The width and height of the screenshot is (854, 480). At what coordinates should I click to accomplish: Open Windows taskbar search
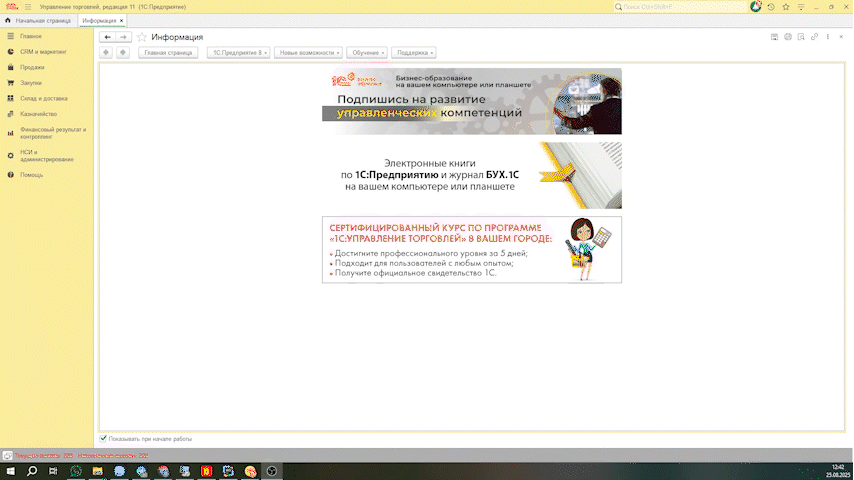coord(32,471)
